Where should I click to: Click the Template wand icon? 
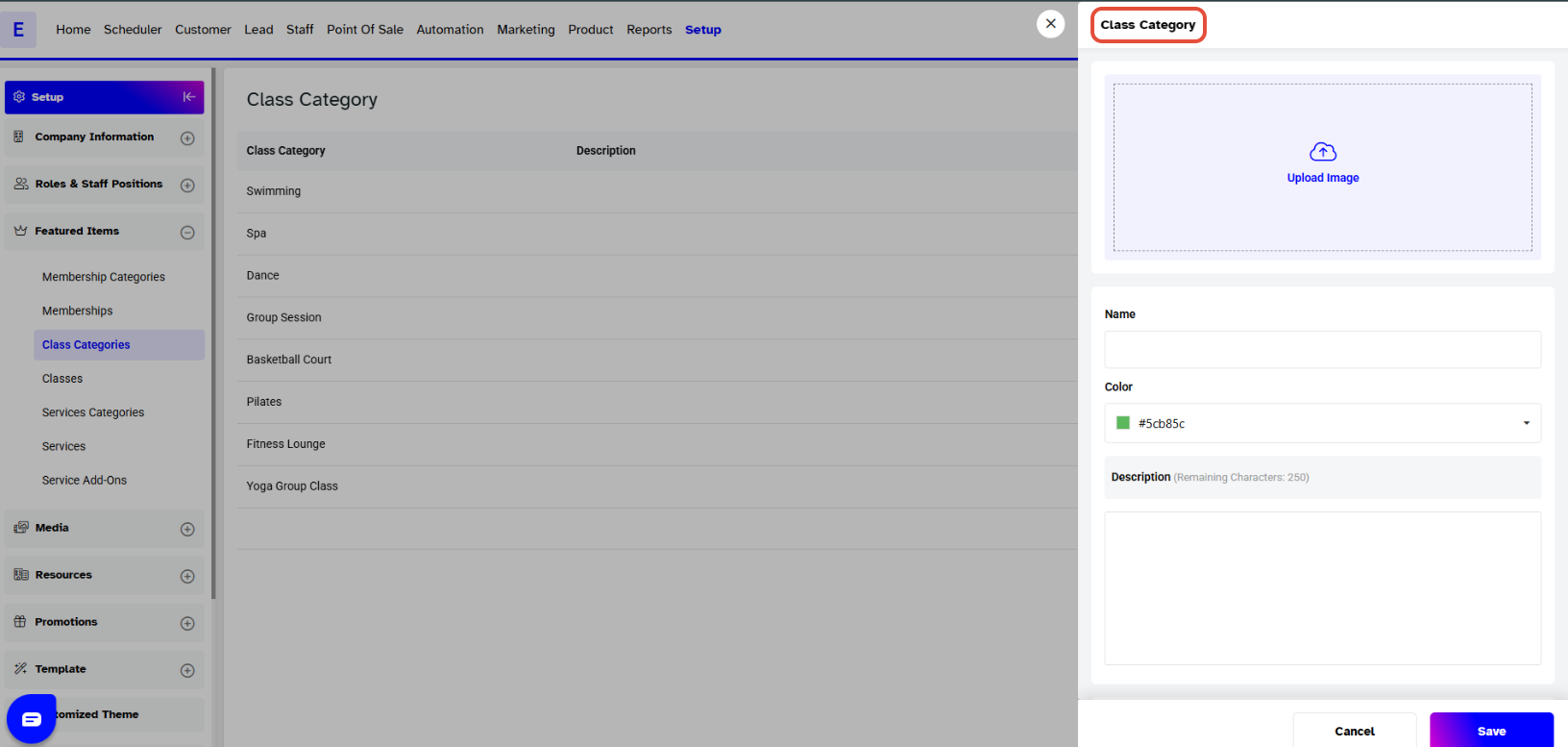(20, 669)
